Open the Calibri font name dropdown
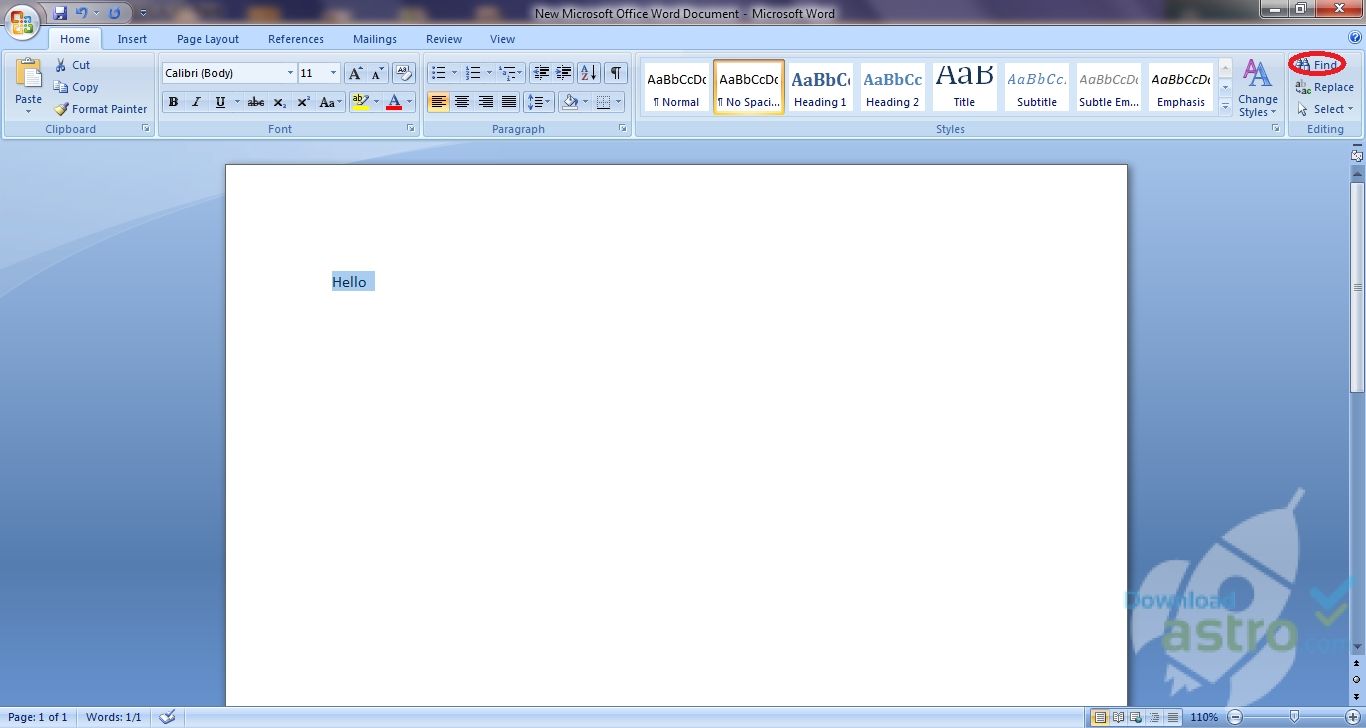Image resolution: width=1366 pixels, height=728 pixels. click(x=290, y=73)
